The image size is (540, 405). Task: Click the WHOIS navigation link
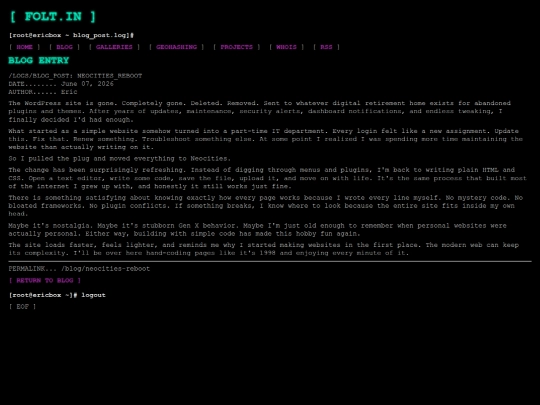(286, 47)
